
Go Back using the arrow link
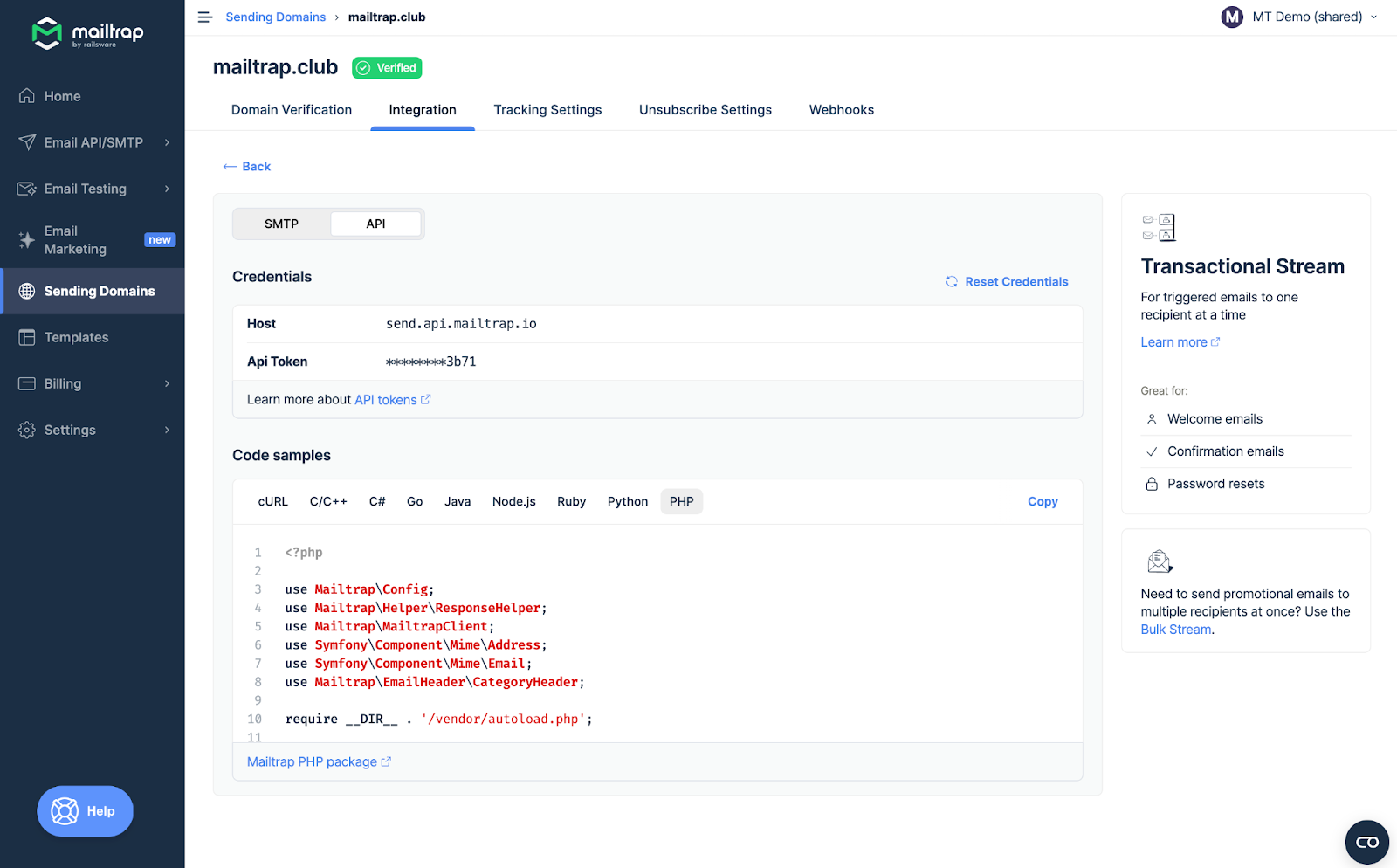click(247, 166)
